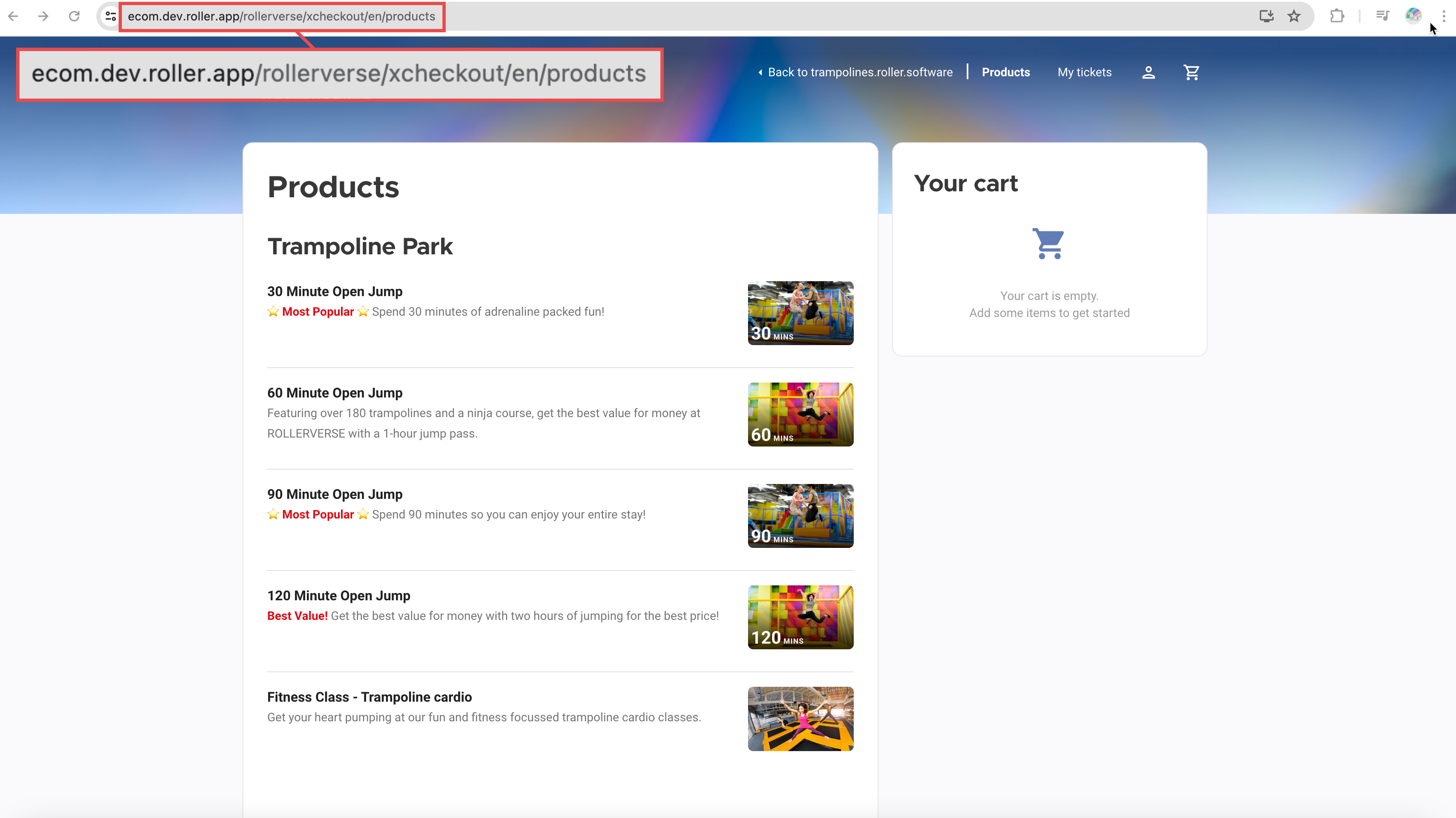Switch to My tickets tab
Image resolution: width=1456 pixels, height=818 pixels.
[x=1084, y=72]
